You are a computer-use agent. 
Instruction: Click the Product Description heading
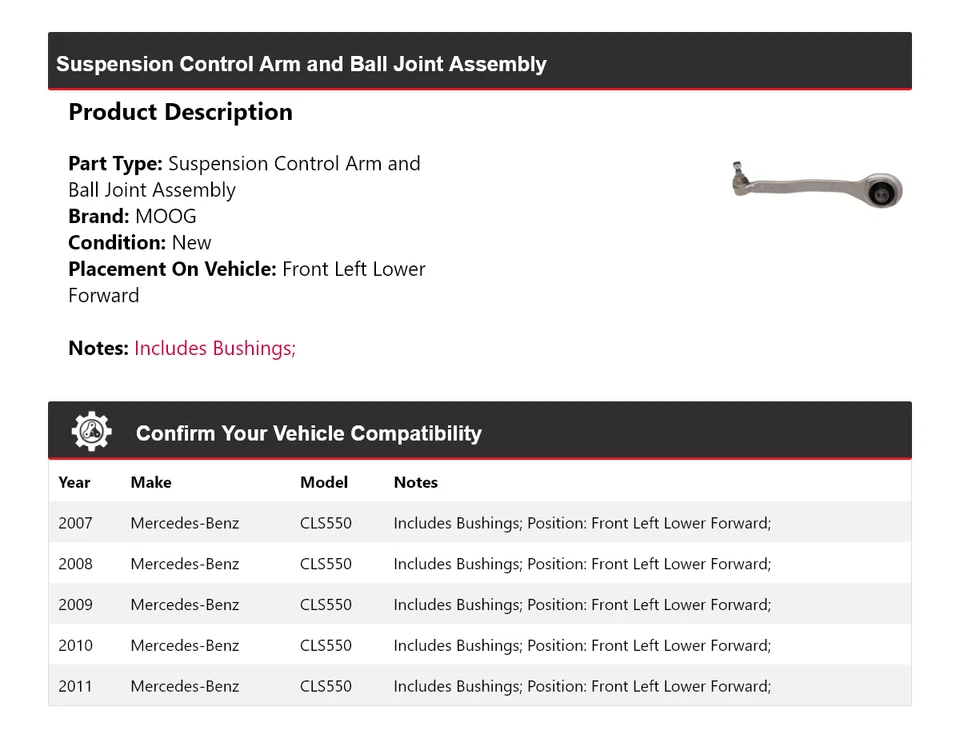coord(180,112)
